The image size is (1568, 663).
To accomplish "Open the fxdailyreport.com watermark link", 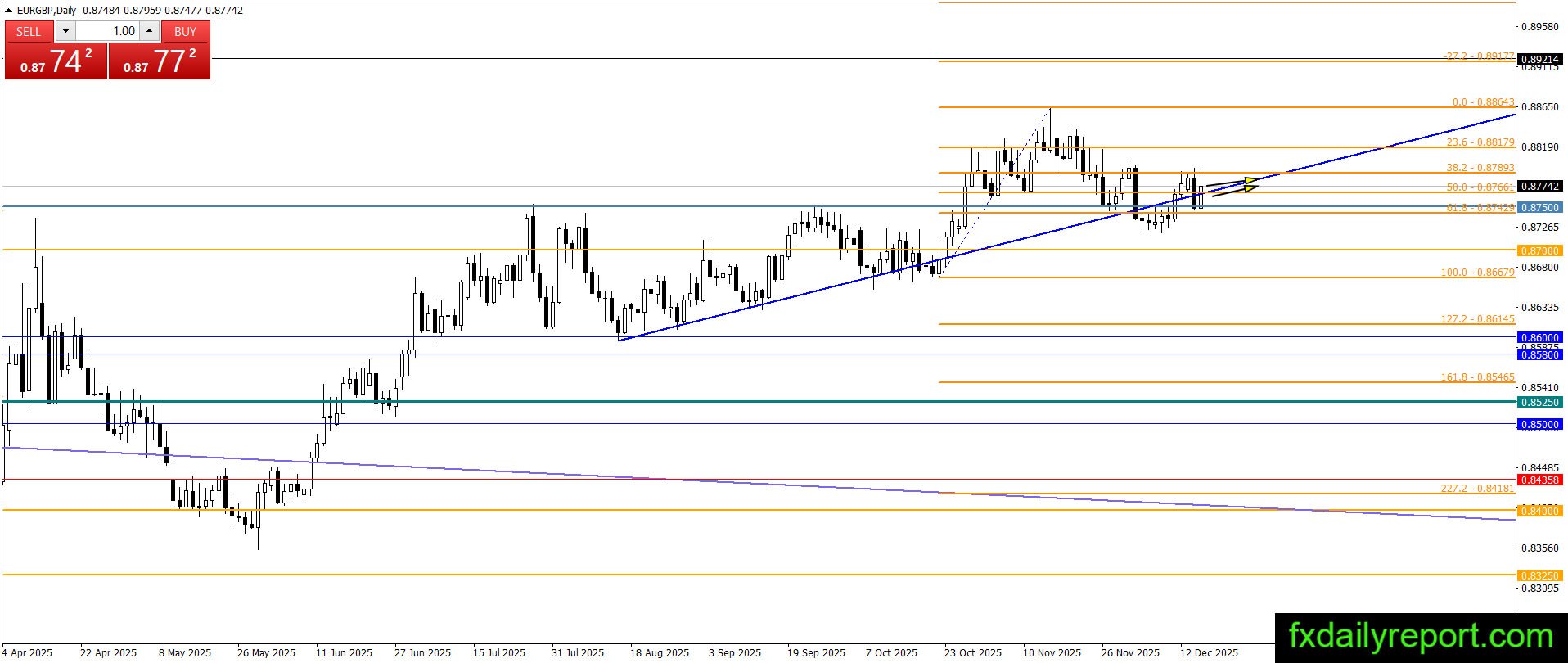I will (x=1421, y=636).
